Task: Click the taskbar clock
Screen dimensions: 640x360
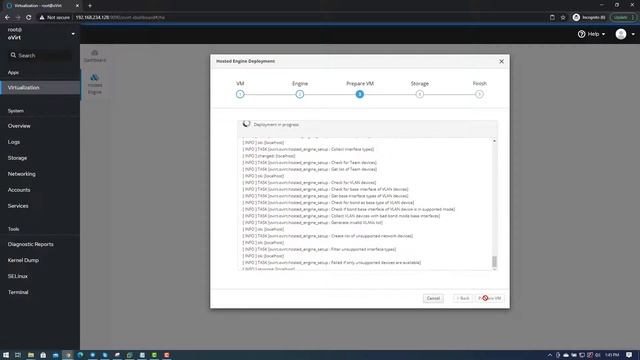Action: click(612, 355)
